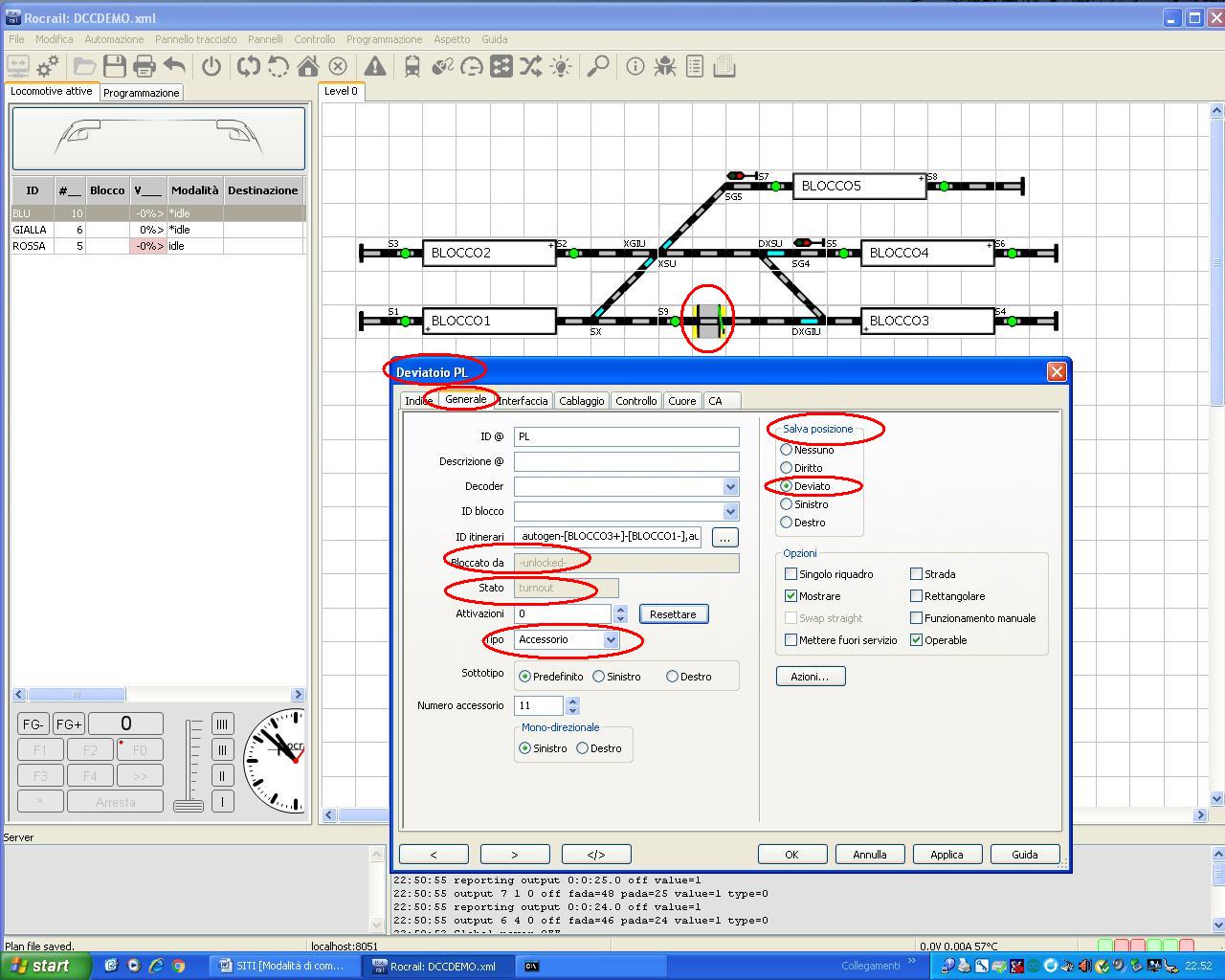
Task: Save the plan with floppy disk icon
Action: coord(115,66)
